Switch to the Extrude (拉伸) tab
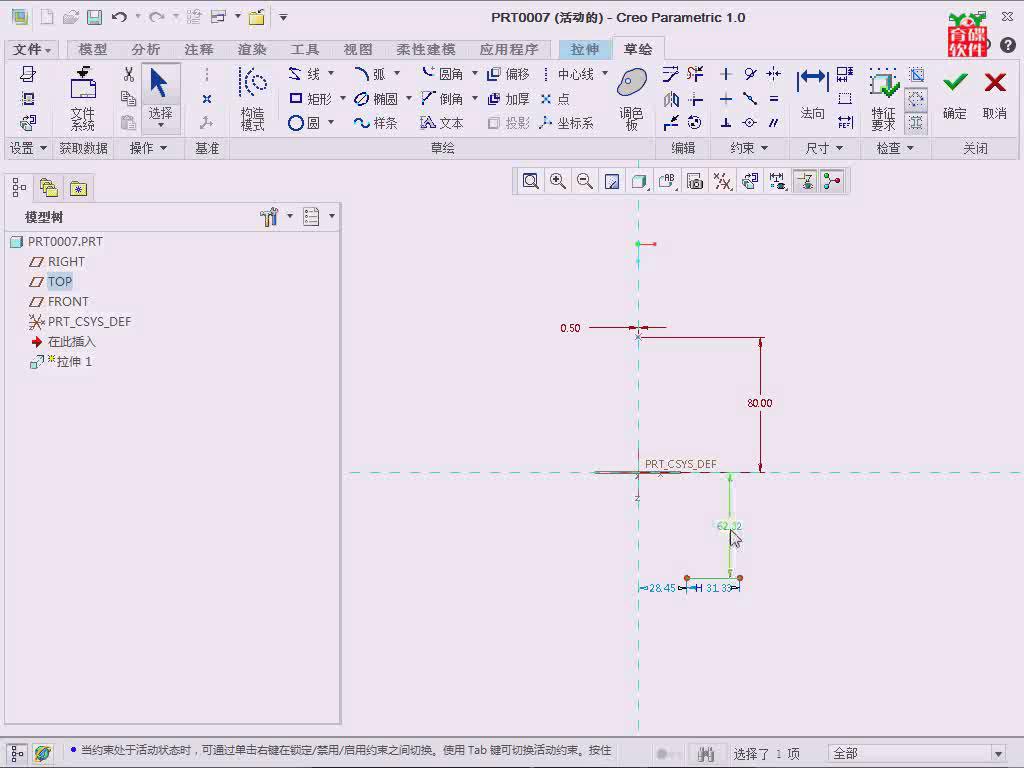This screenshot has width=1024, height=768. [x=584, y=49]
